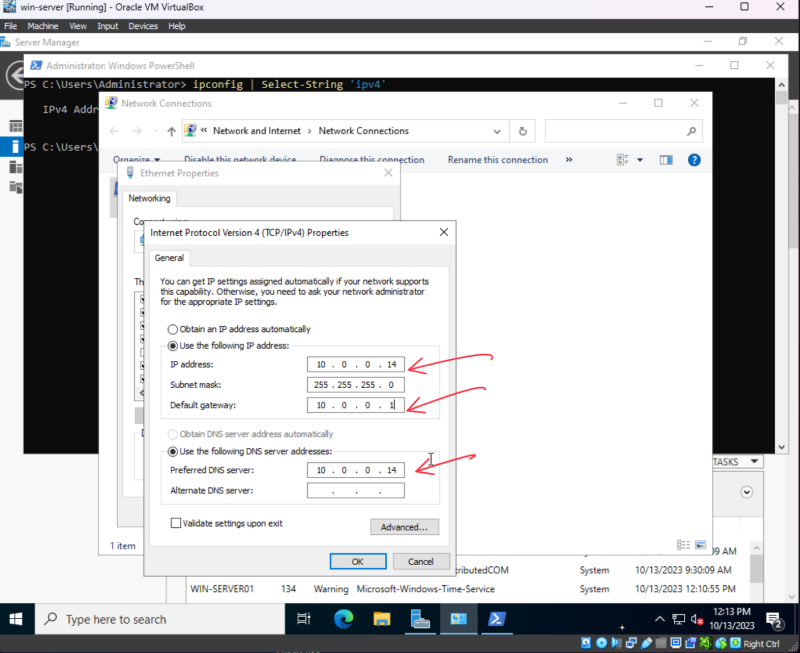Switch to Server Manager taskbar icon
Viewport: 800px width, 653px height.
[420, 620]
